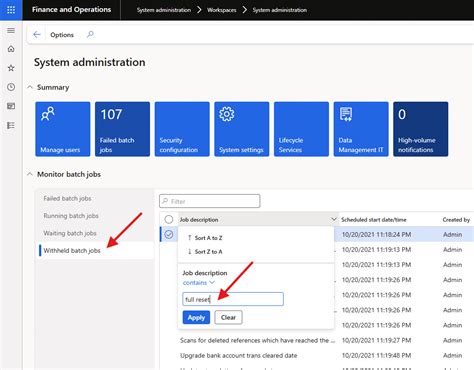The width and height of the screenshot is (474, 370).
Task: Open the Job description column dropdown arrow
Action: (333, 219)
